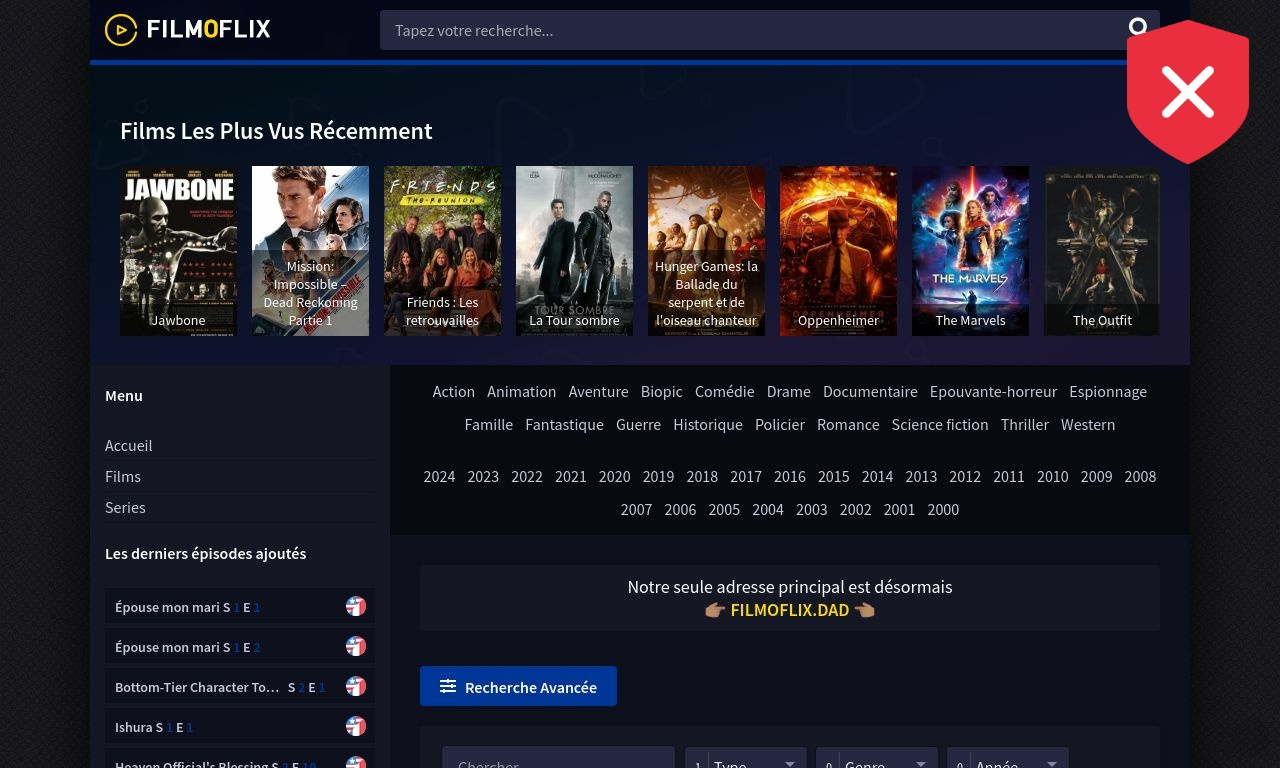Screen dimensions: 1280x768
Task: Open La Tour sombre poster
Action: coord(574,251)
